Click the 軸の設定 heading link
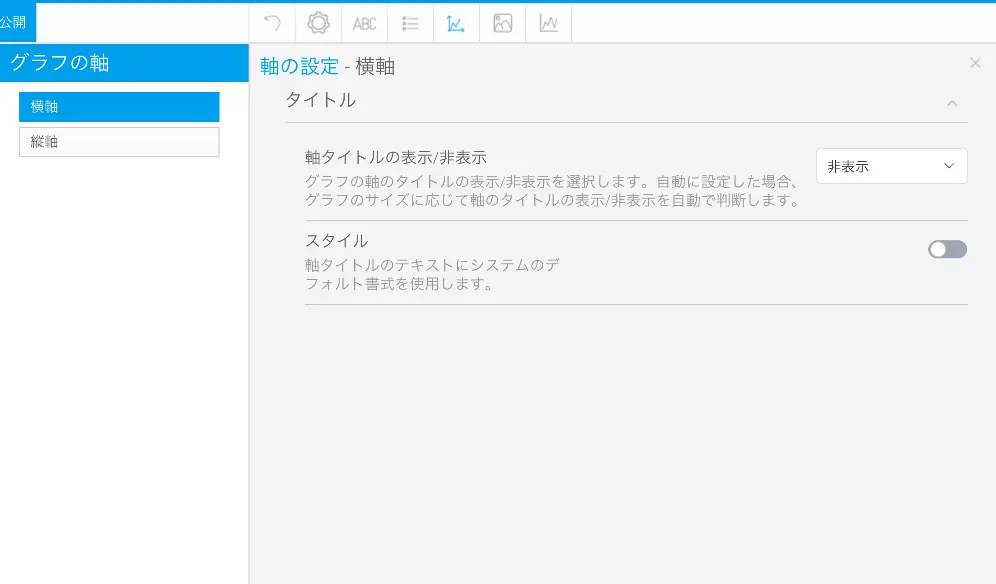The image size is (996, 584). click(299, 67)
